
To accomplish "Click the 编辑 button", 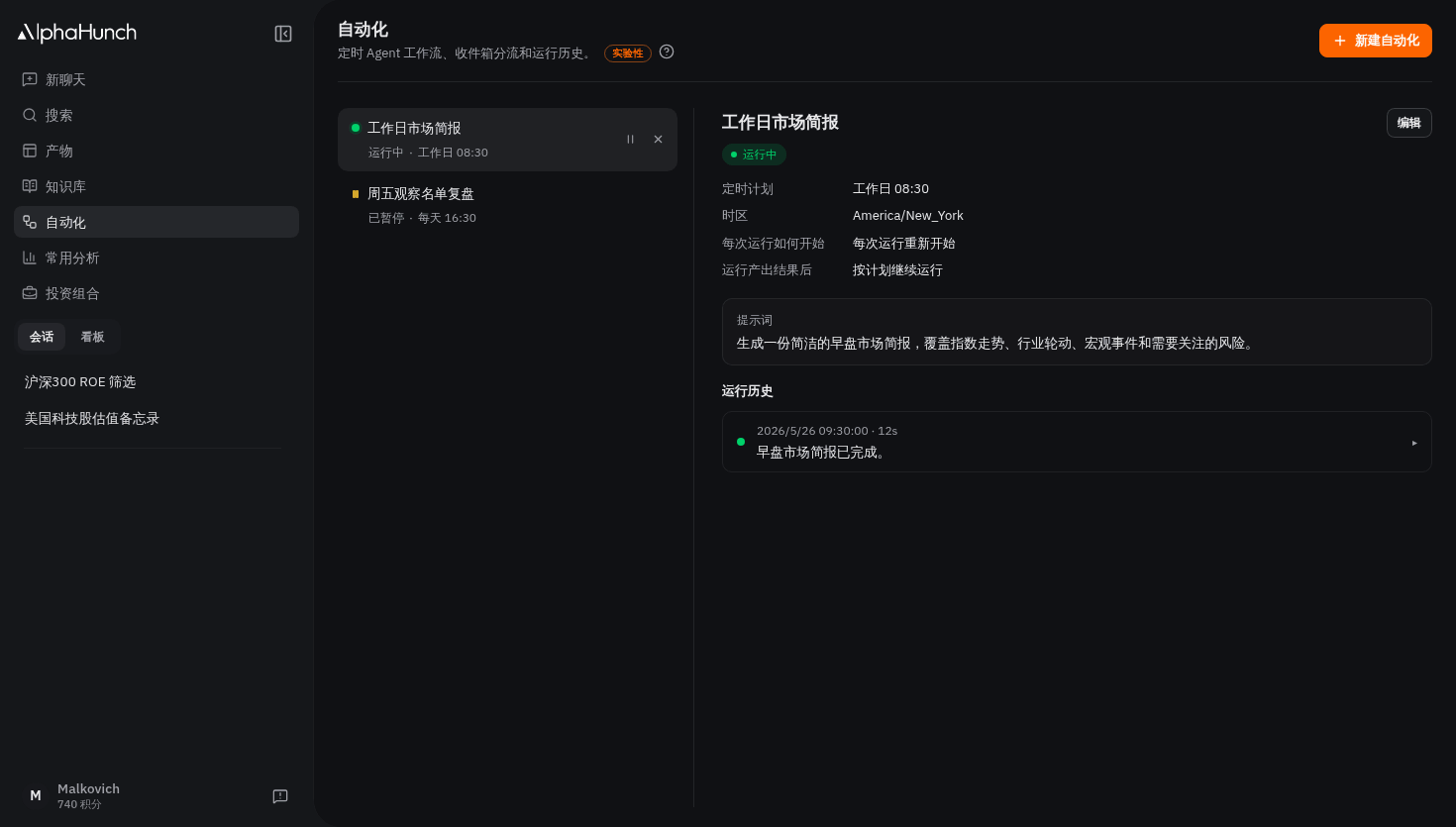I will point(1409,123).
